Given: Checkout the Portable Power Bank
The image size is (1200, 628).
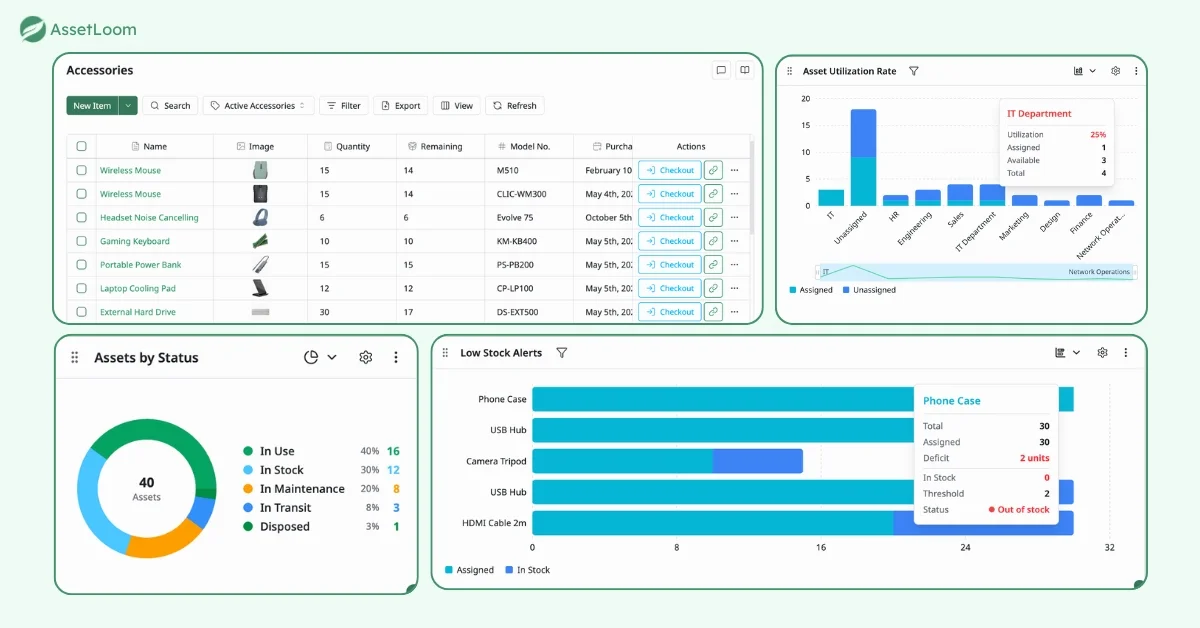Looking at the screenshot, I should (670, 265).
